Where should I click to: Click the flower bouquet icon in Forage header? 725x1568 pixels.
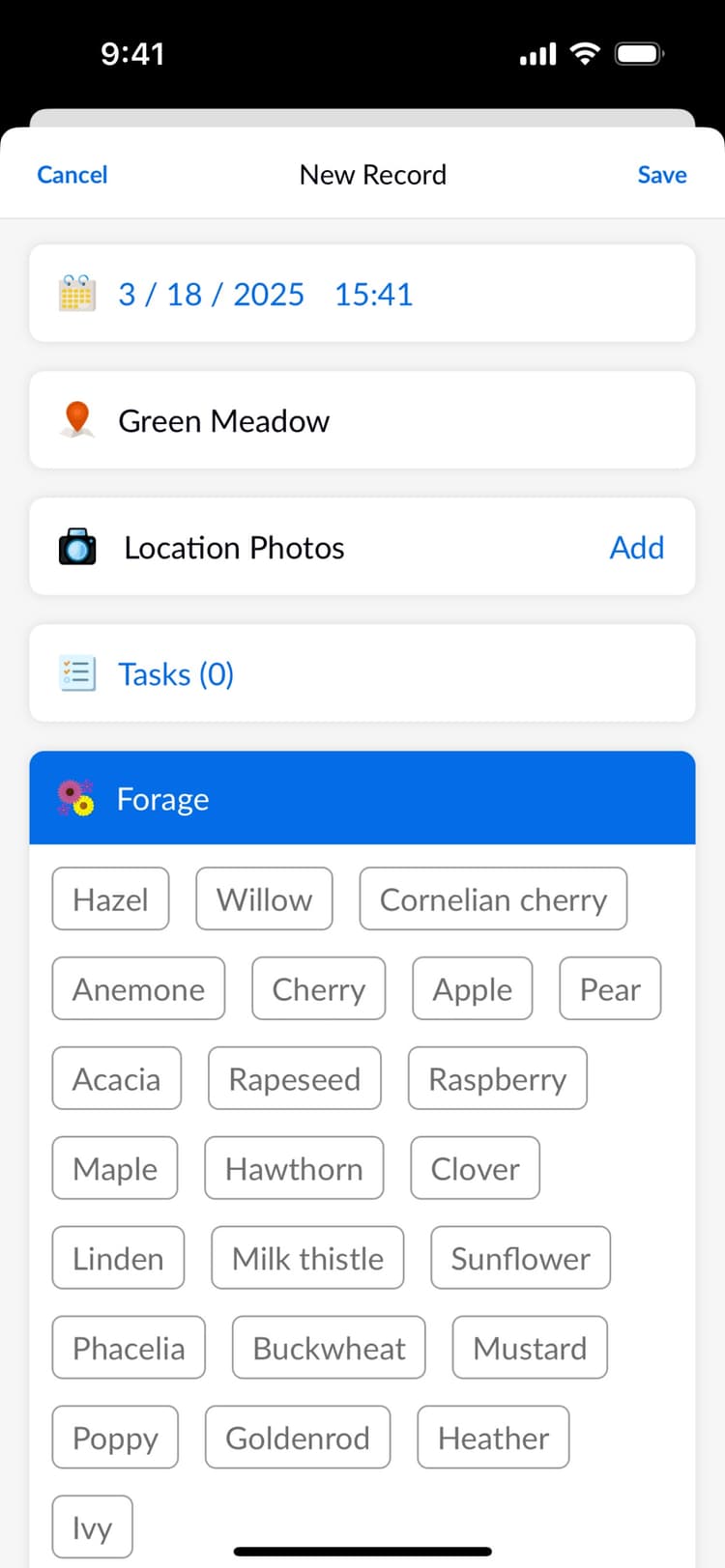[76, 798]
